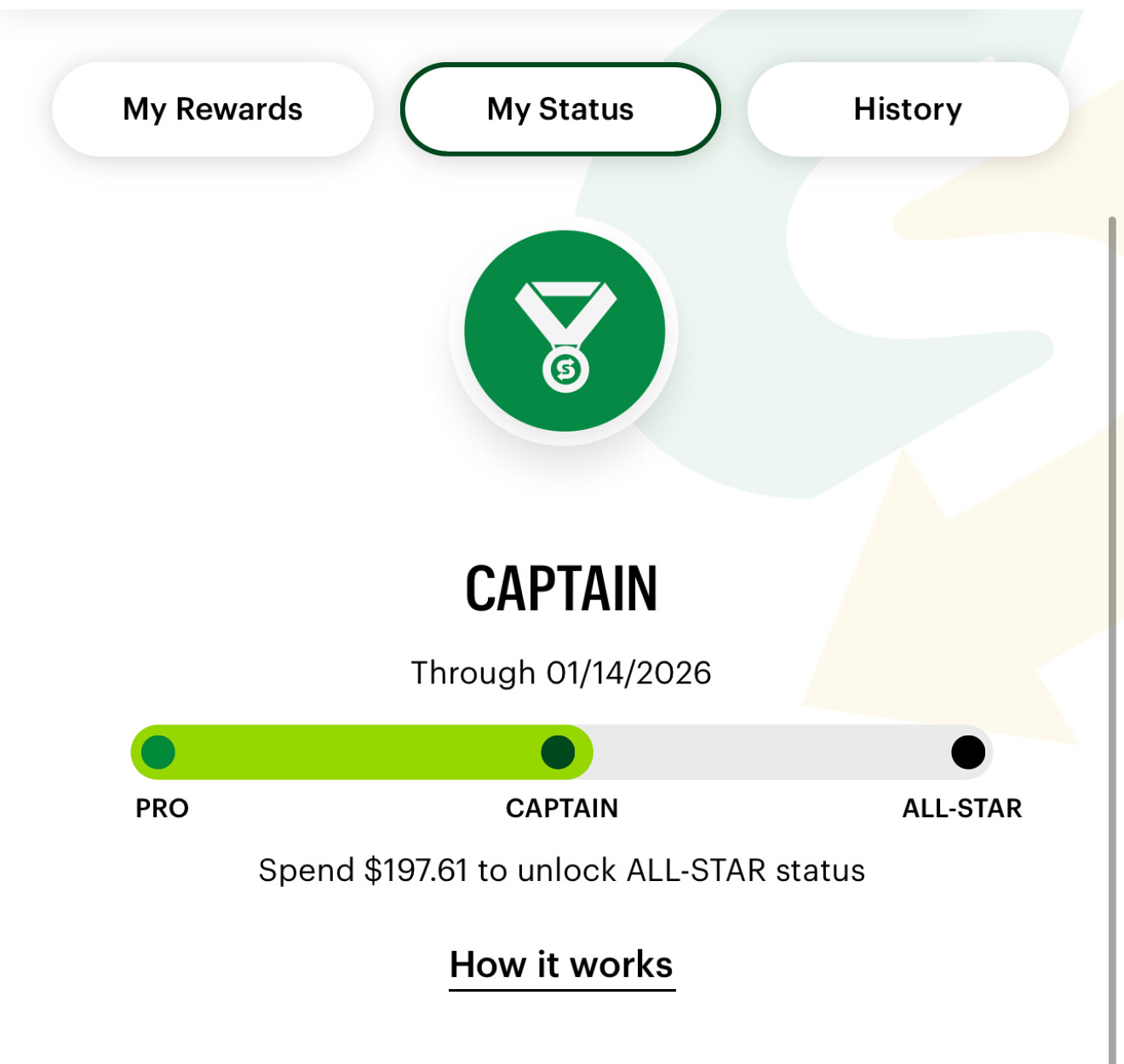Click the green filled portion of the progress bar
The image size is (1124, 1064).
pyautogui.click(x=358, y=752)
